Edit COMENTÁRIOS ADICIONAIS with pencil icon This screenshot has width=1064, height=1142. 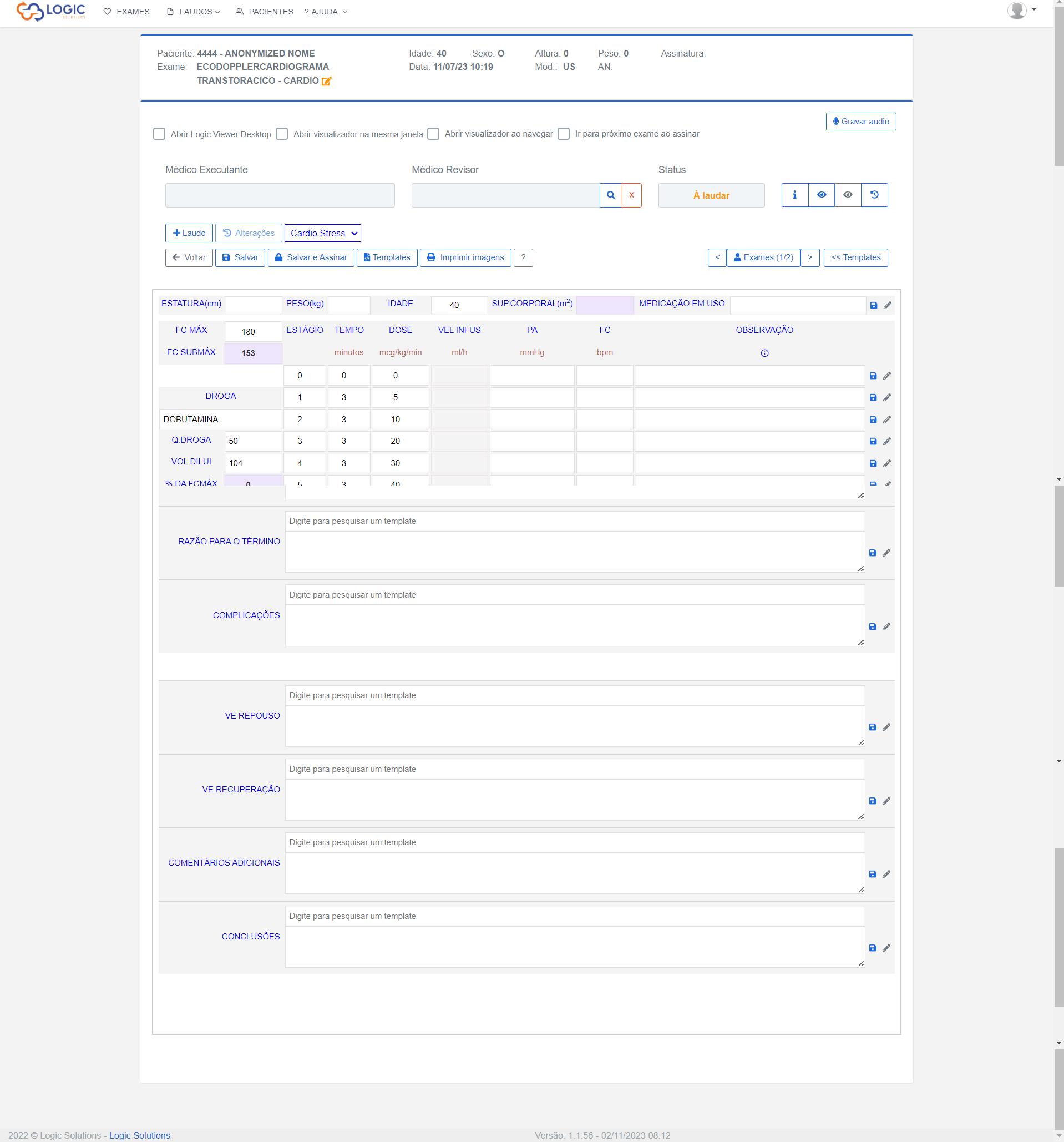pos(886,875)
